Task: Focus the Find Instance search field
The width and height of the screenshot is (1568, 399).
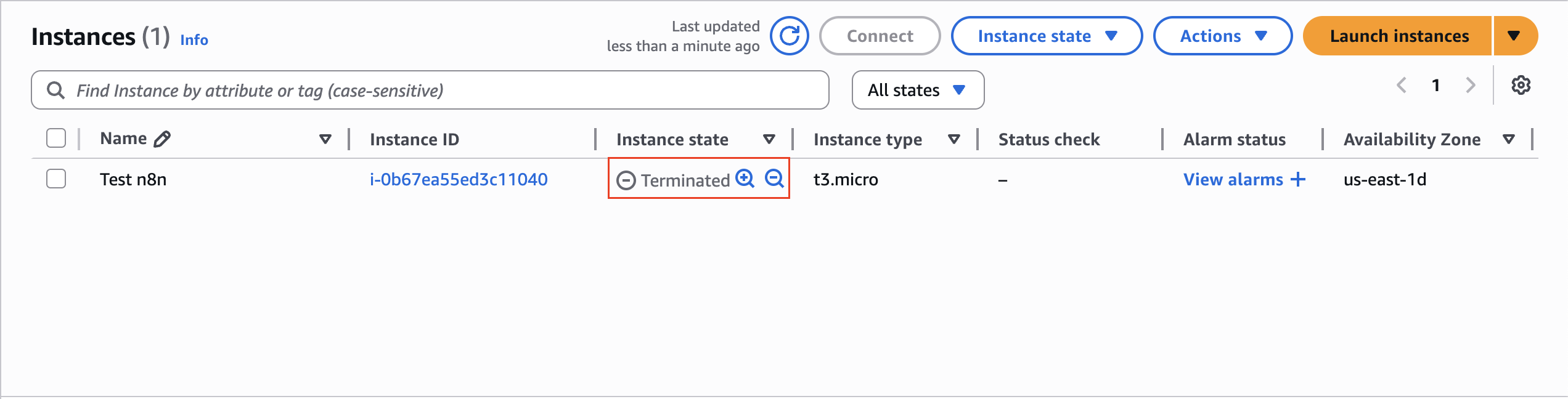Action: click(431, 91)
